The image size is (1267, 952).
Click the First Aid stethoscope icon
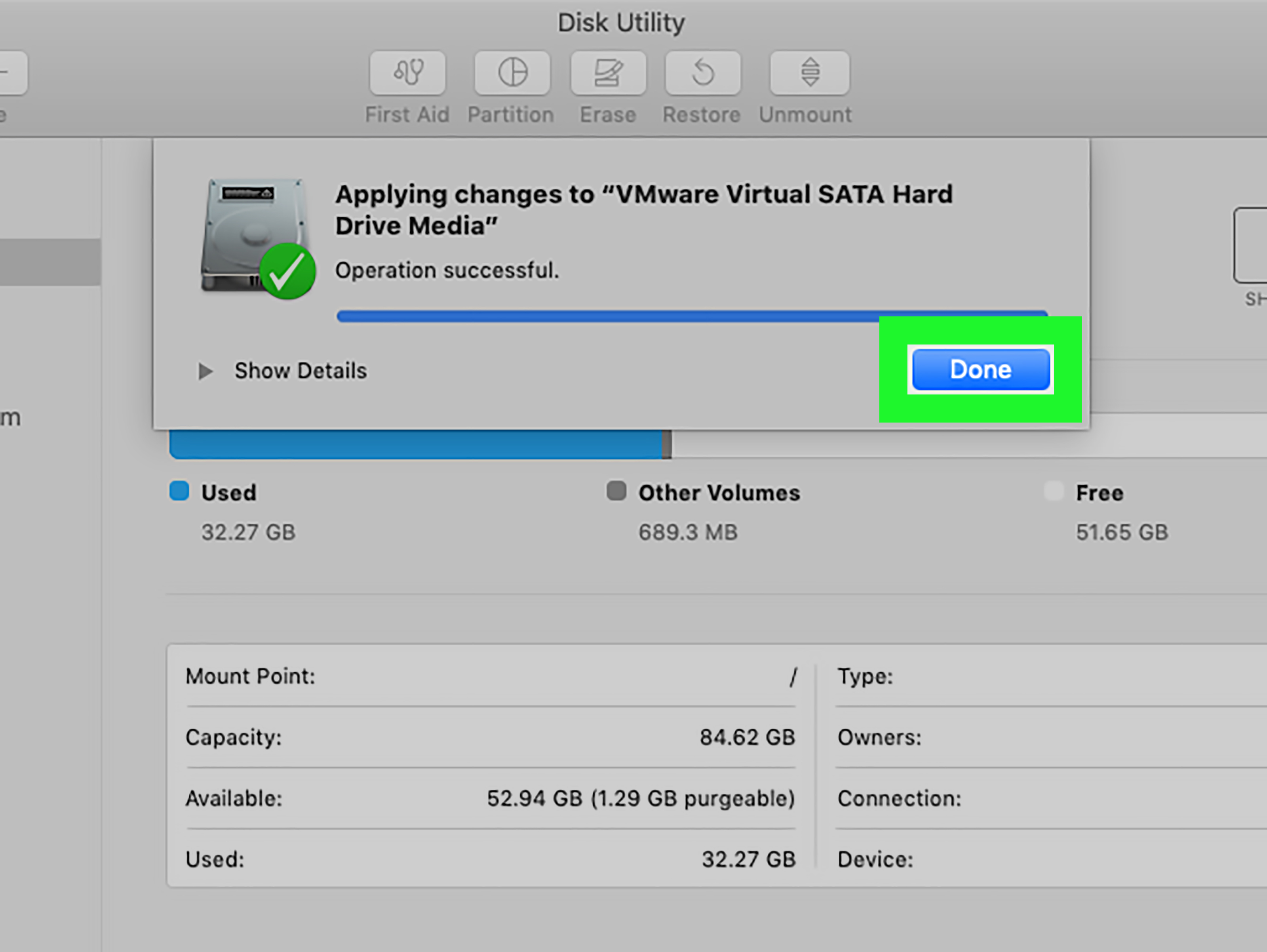407,73
